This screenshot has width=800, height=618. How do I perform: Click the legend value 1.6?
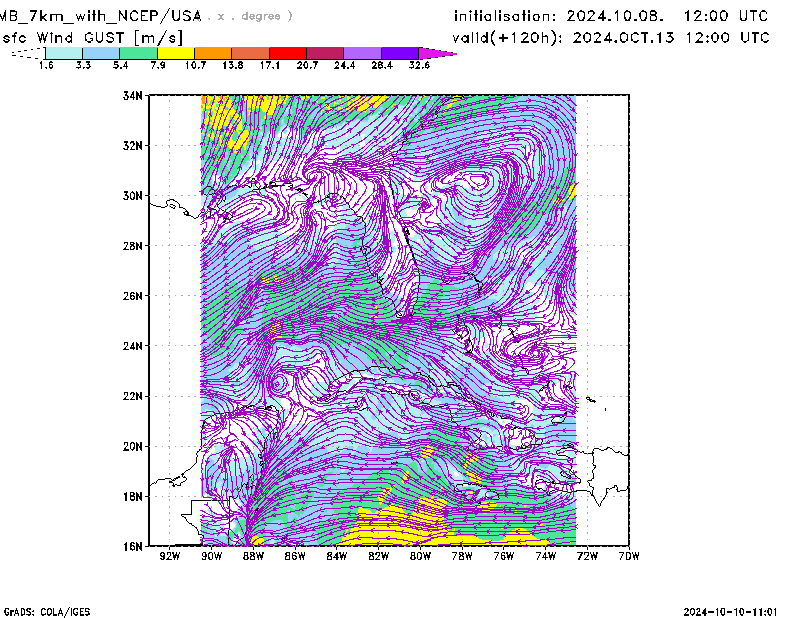coord(46,65)
